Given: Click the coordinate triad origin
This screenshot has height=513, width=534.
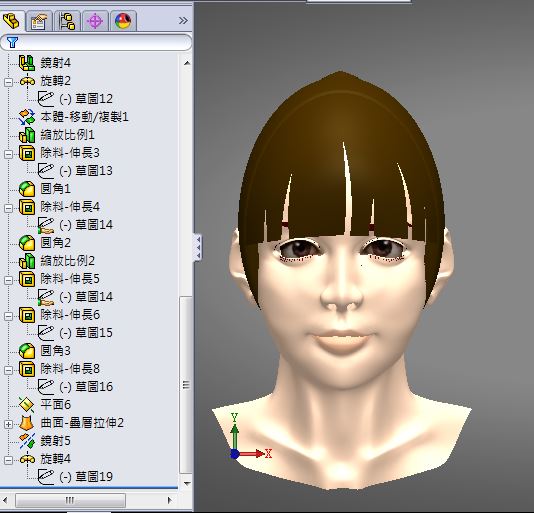Looking at the screenshot, I should (235, 454).
